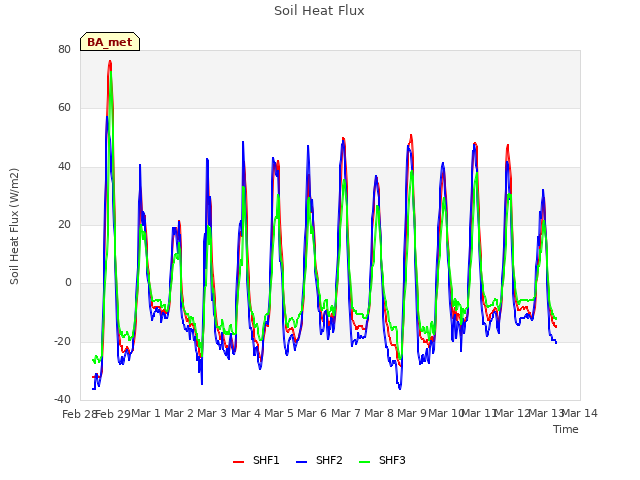Click the Feb 28 x-axis label
640x480 pixels.
[79, 414]
